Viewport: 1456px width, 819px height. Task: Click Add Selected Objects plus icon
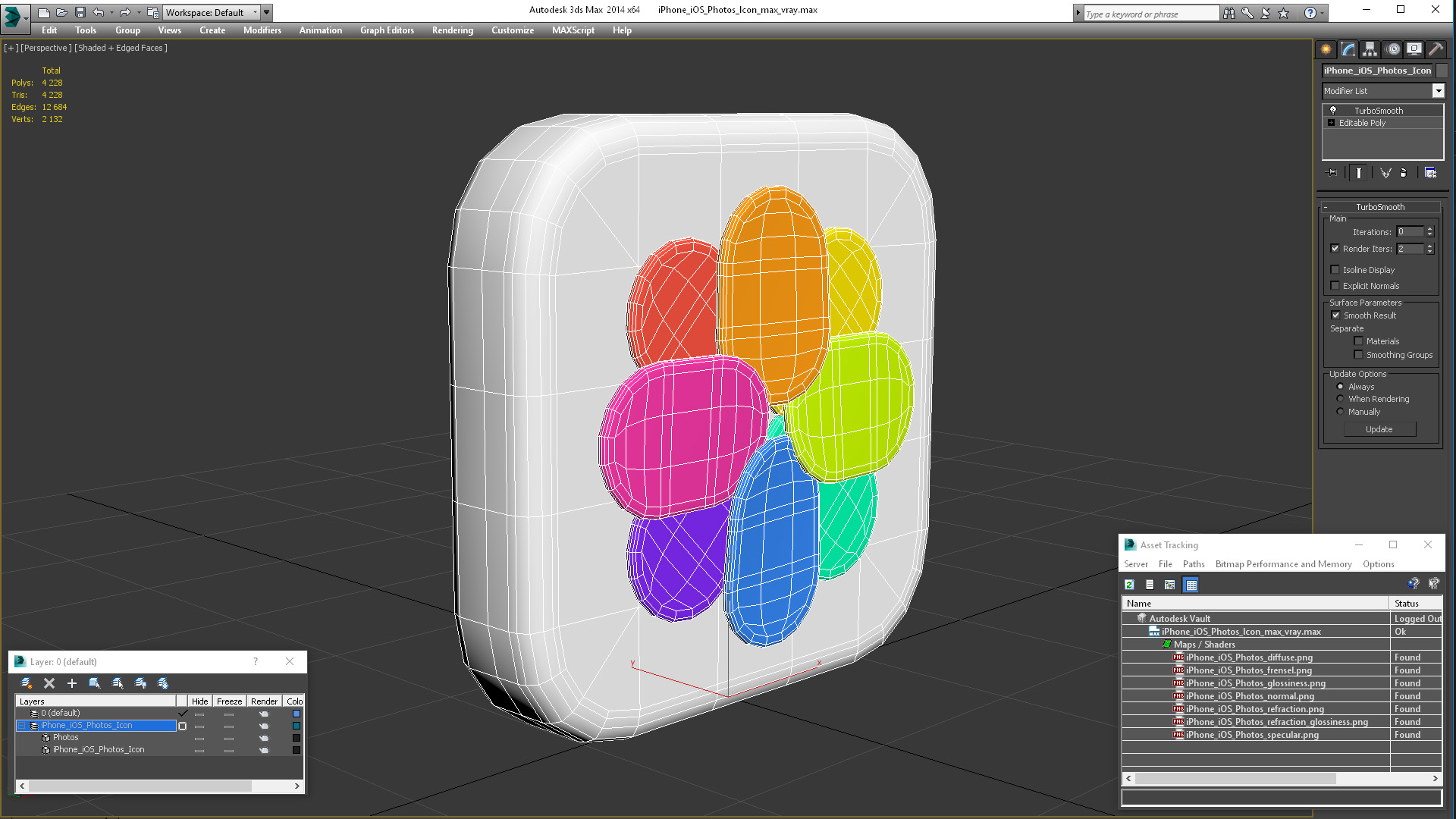(x=72, y=683)
